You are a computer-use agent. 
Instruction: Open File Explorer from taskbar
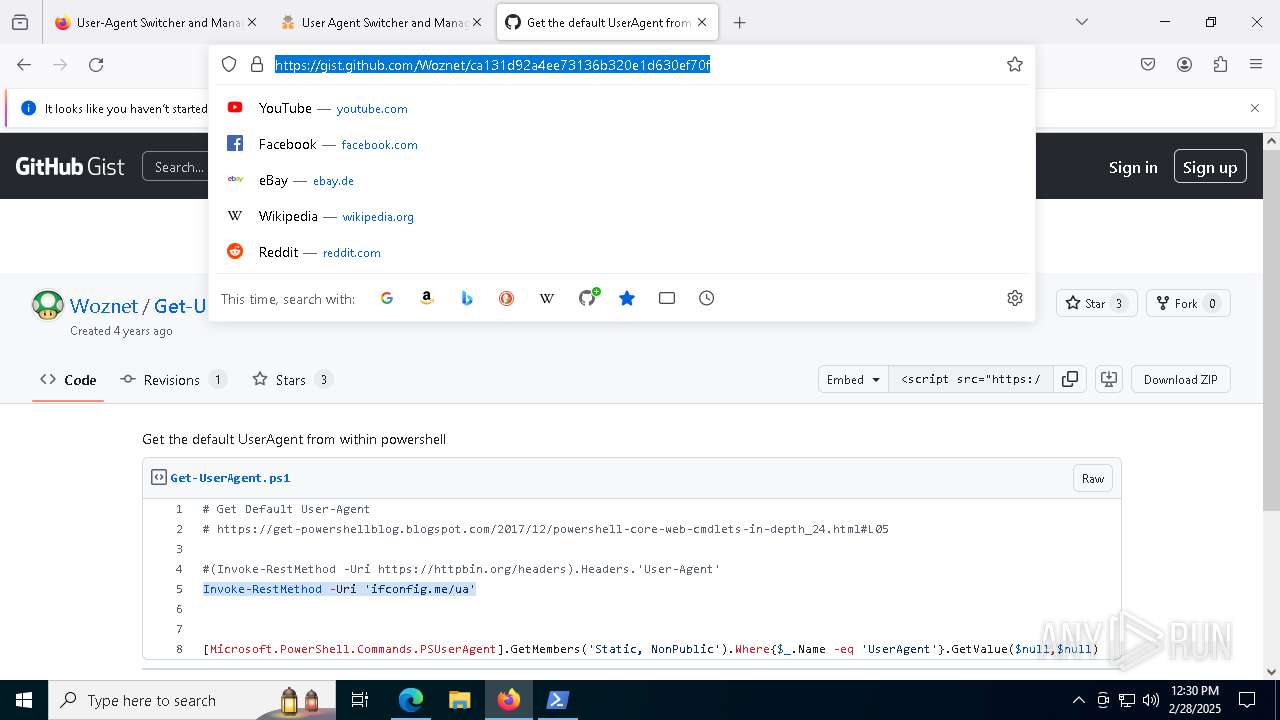(459, 700)
